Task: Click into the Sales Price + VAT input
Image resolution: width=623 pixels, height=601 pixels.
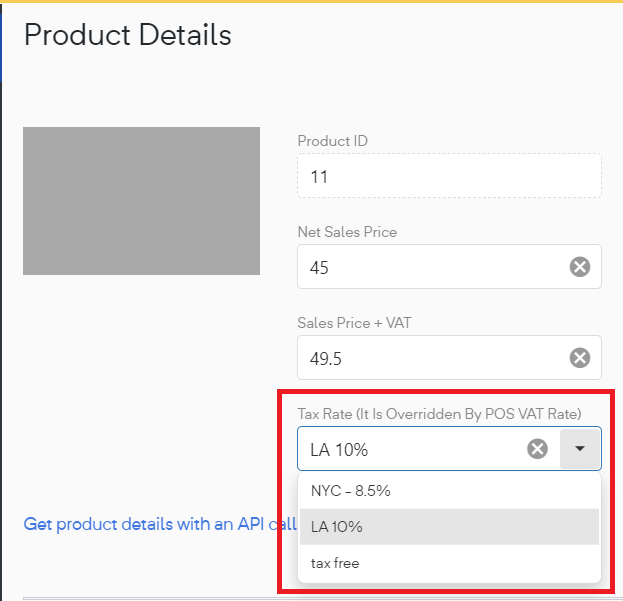Action: [x=433, y=358]
